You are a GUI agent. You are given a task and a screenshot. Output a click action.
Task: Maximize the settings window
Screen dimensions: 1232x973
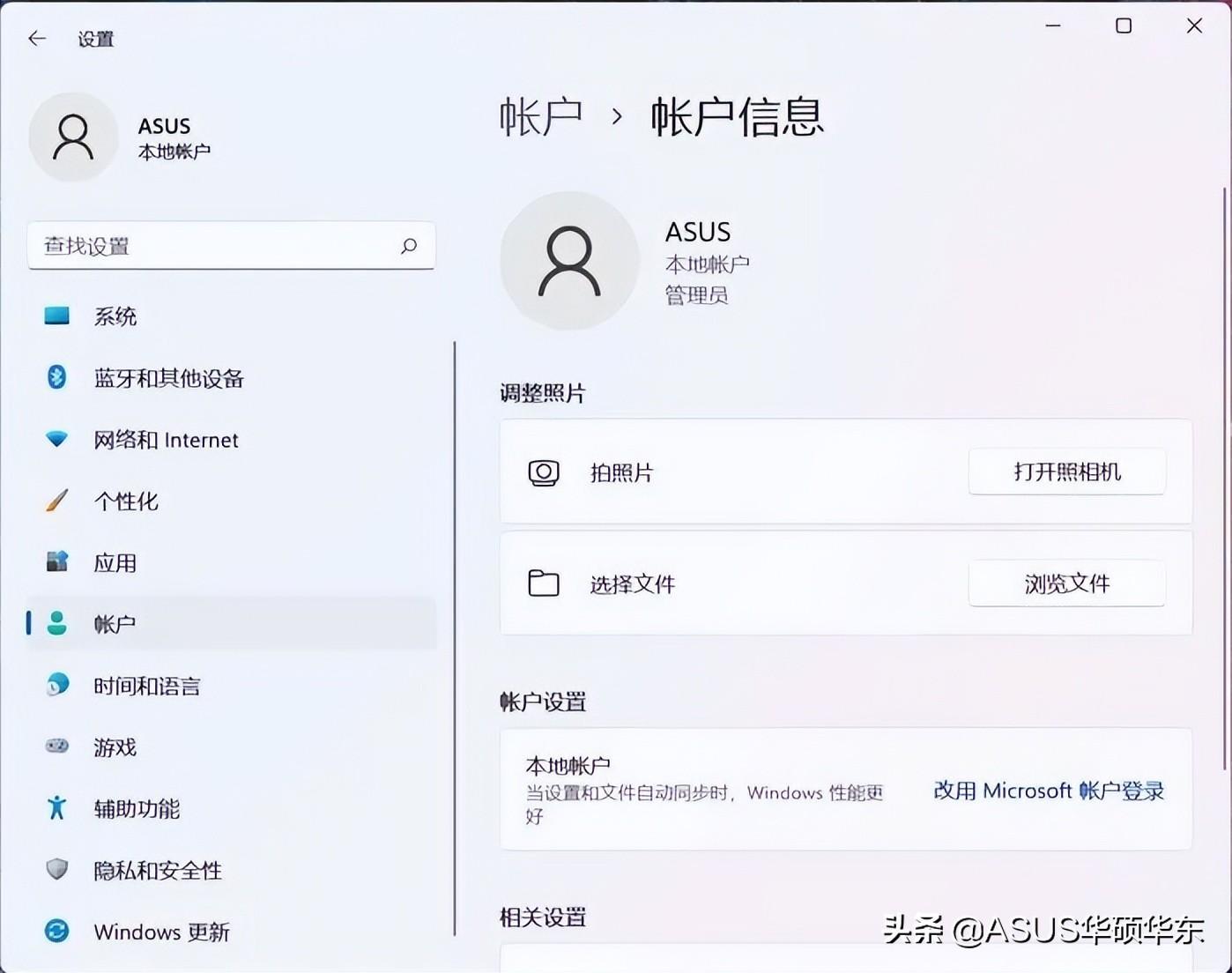pyautogui.click(x=1124, y=26)
